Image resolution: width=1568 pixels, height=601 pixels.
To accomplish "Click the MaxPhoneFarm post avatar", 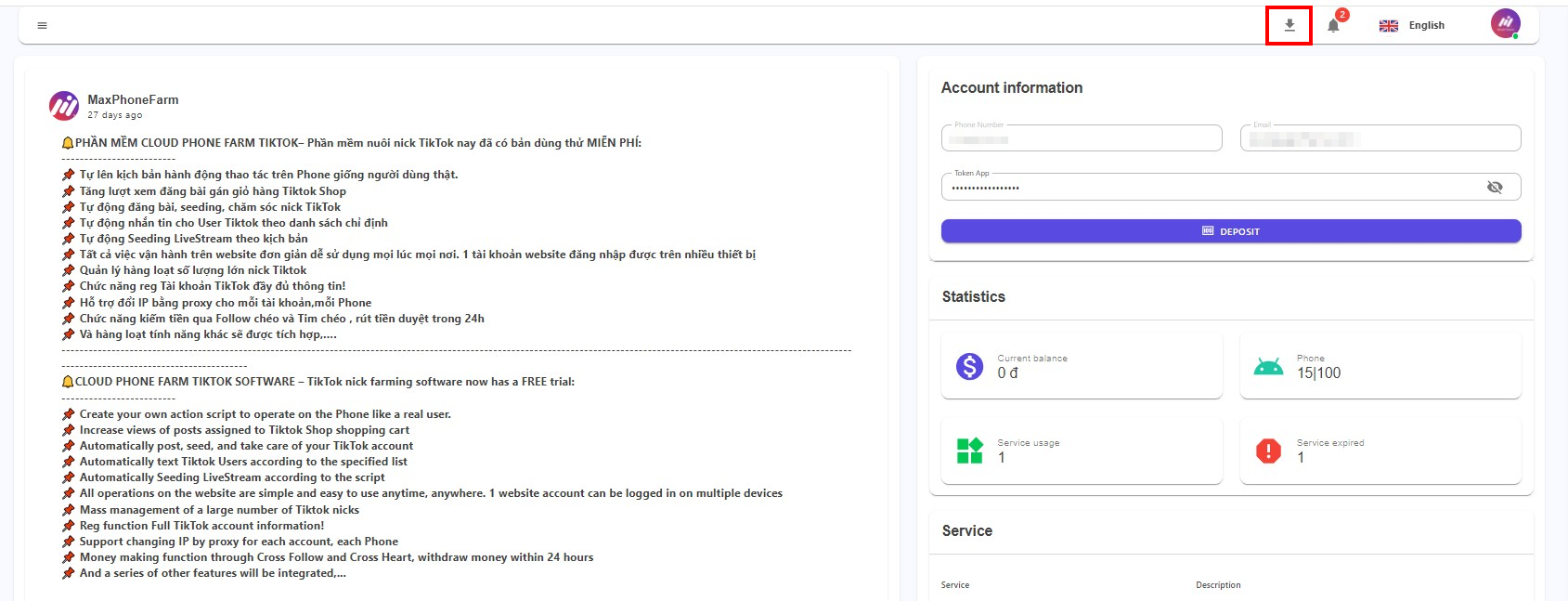I will (64, 106).
